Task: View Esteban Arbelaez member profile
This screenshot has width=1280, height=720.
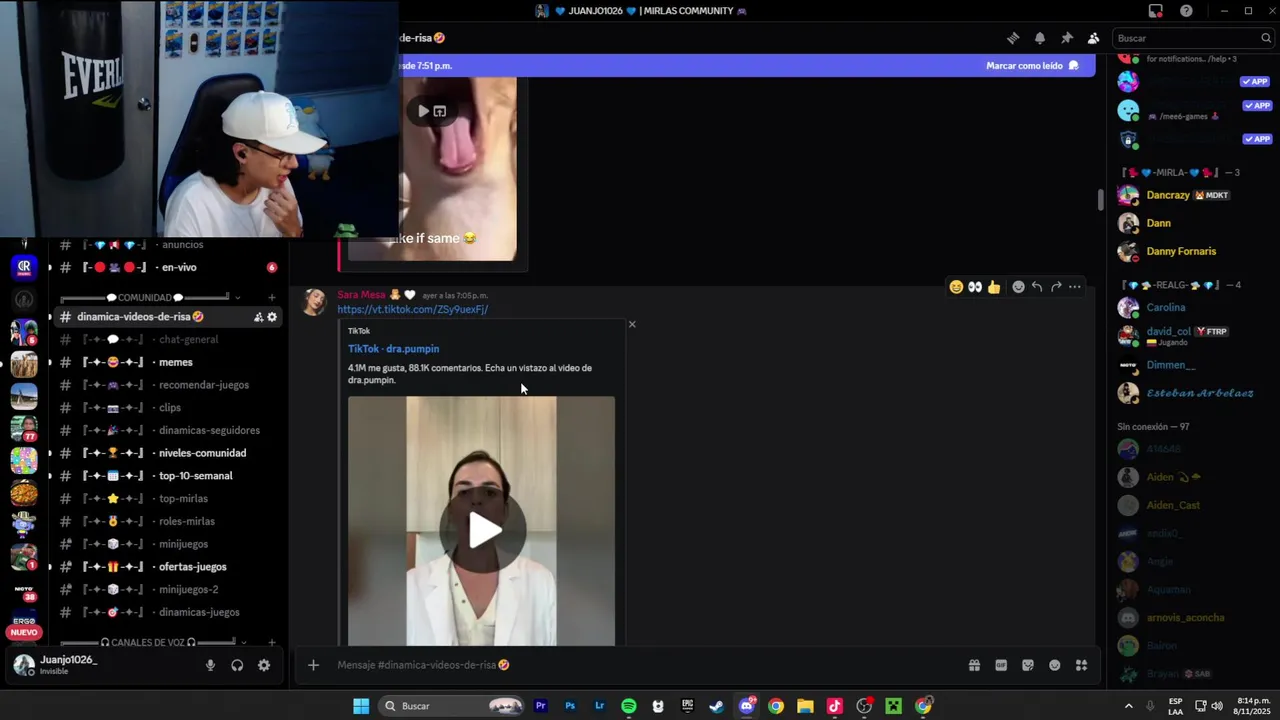Action: click(x=1188, y=393)
